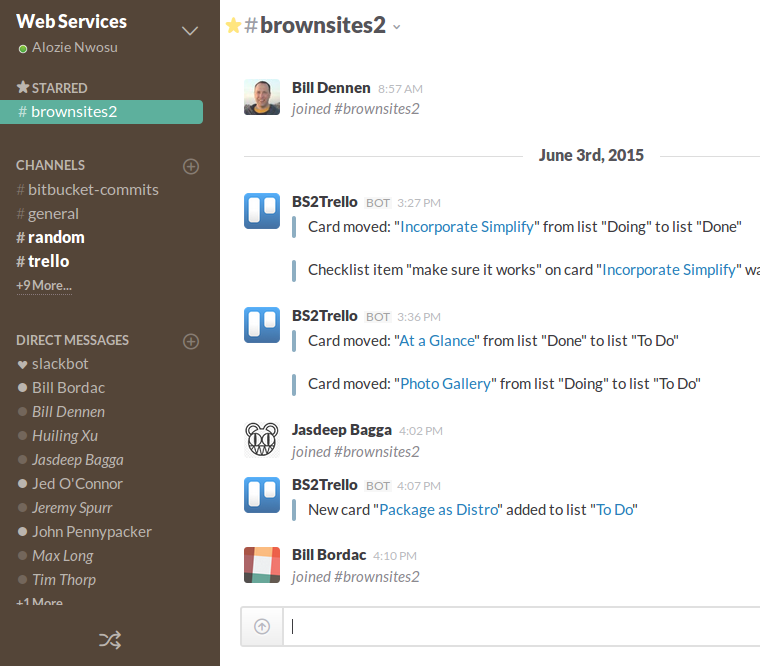Click Alozie Nwosu's green presence status dot

pyautogui.click(x=22, y=49)
